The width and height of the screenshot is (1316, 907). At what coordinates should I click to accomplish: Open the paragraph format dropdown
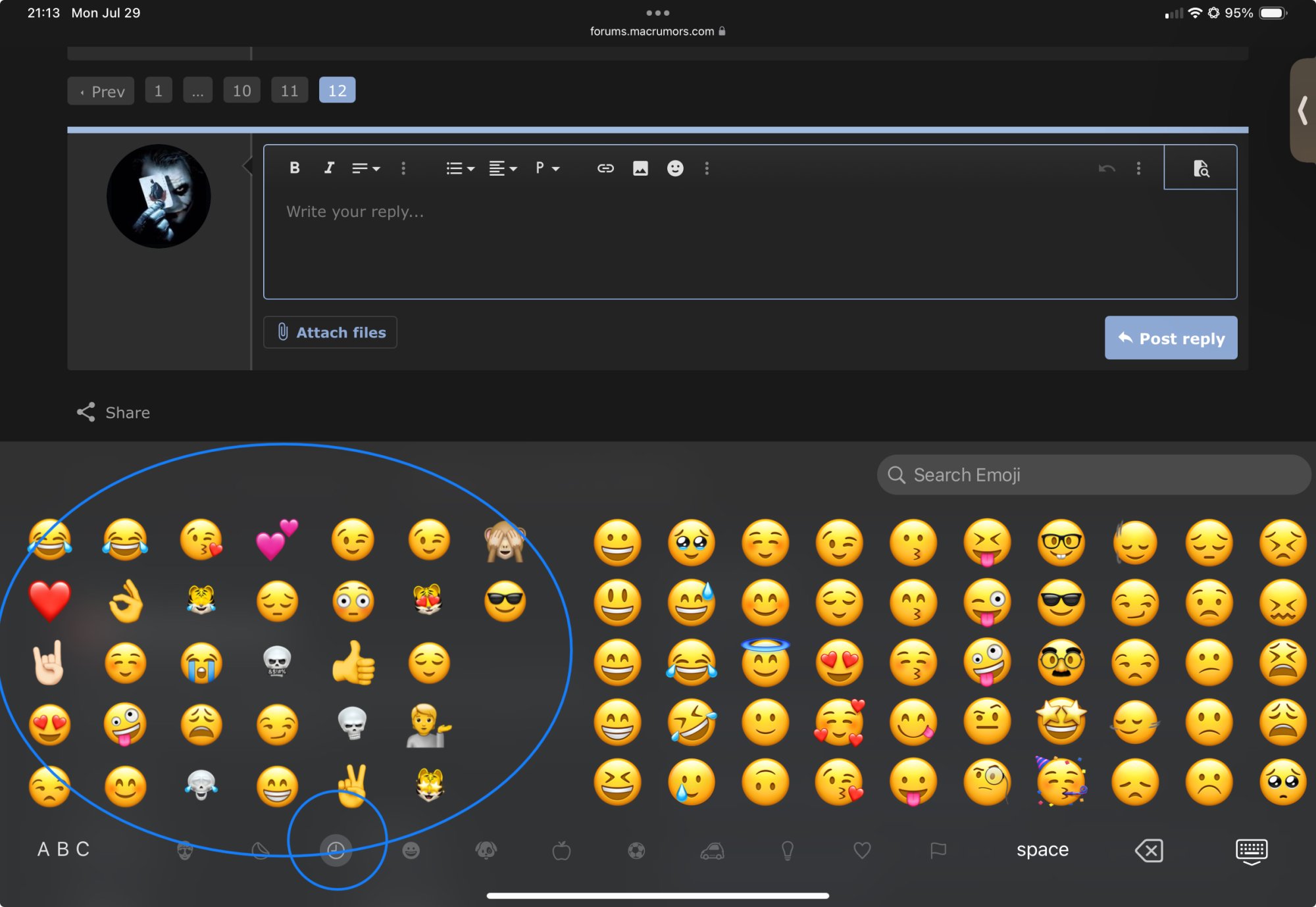click(x=547, y=168)
